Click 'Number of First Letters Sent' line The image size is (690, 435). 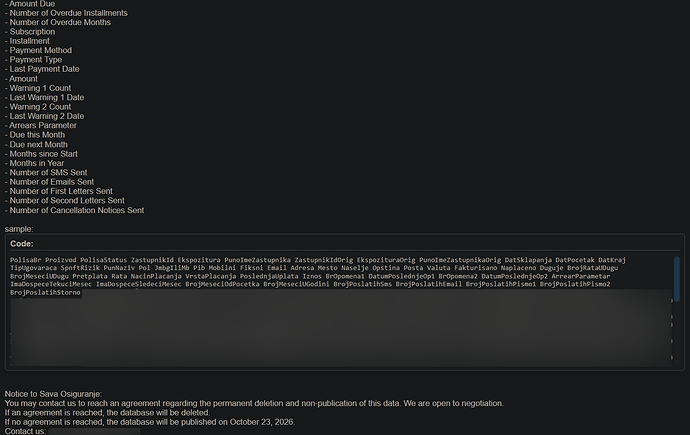(59, 191)
